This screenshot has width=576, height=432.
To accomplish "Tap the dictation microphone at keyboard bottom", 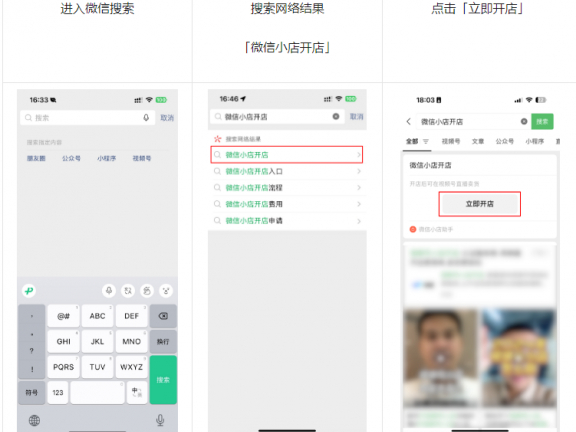I will (x=160, y=420).
